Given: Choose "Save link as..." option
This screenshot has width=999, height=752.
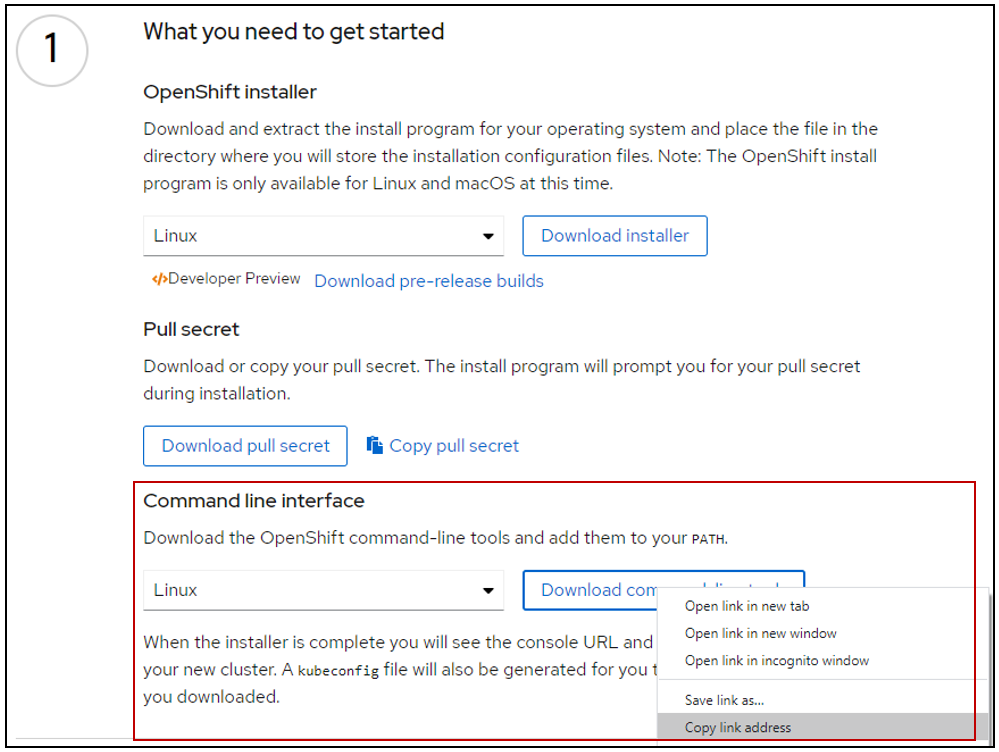Looking at the screenshot, I should coord(724,700).
